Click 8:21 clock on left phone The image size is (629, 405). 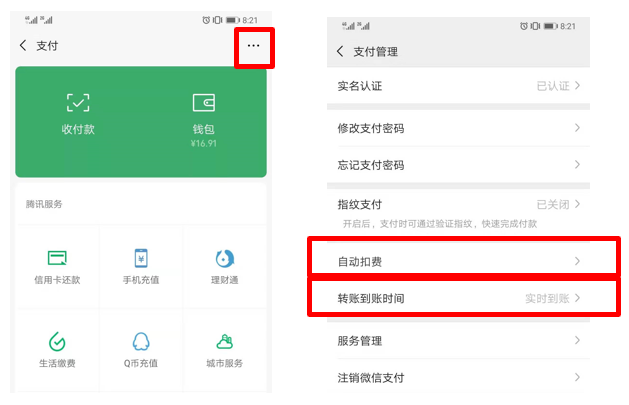click(250, 20)
